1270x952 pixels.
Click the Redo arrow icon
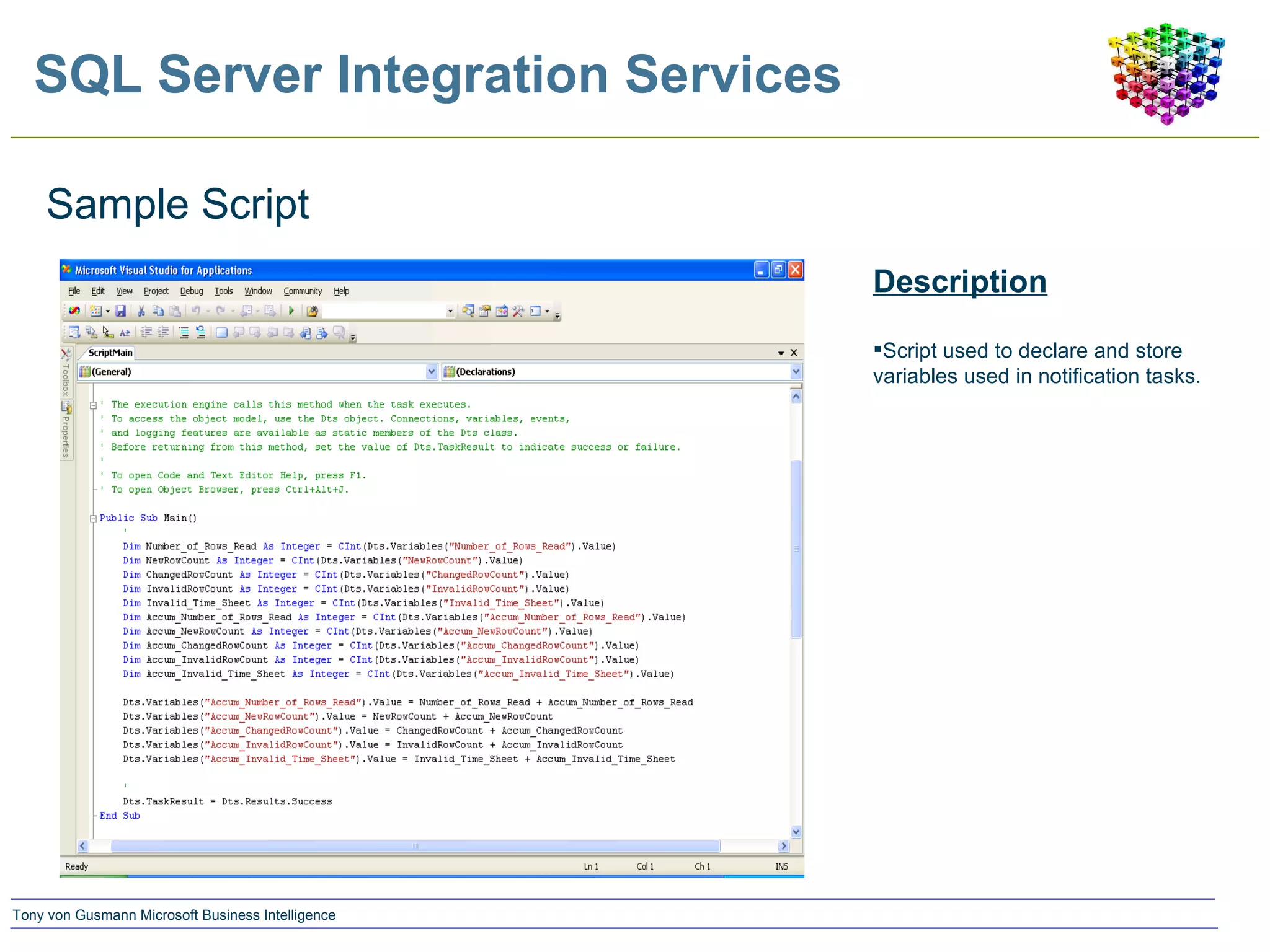click(221, 311)
